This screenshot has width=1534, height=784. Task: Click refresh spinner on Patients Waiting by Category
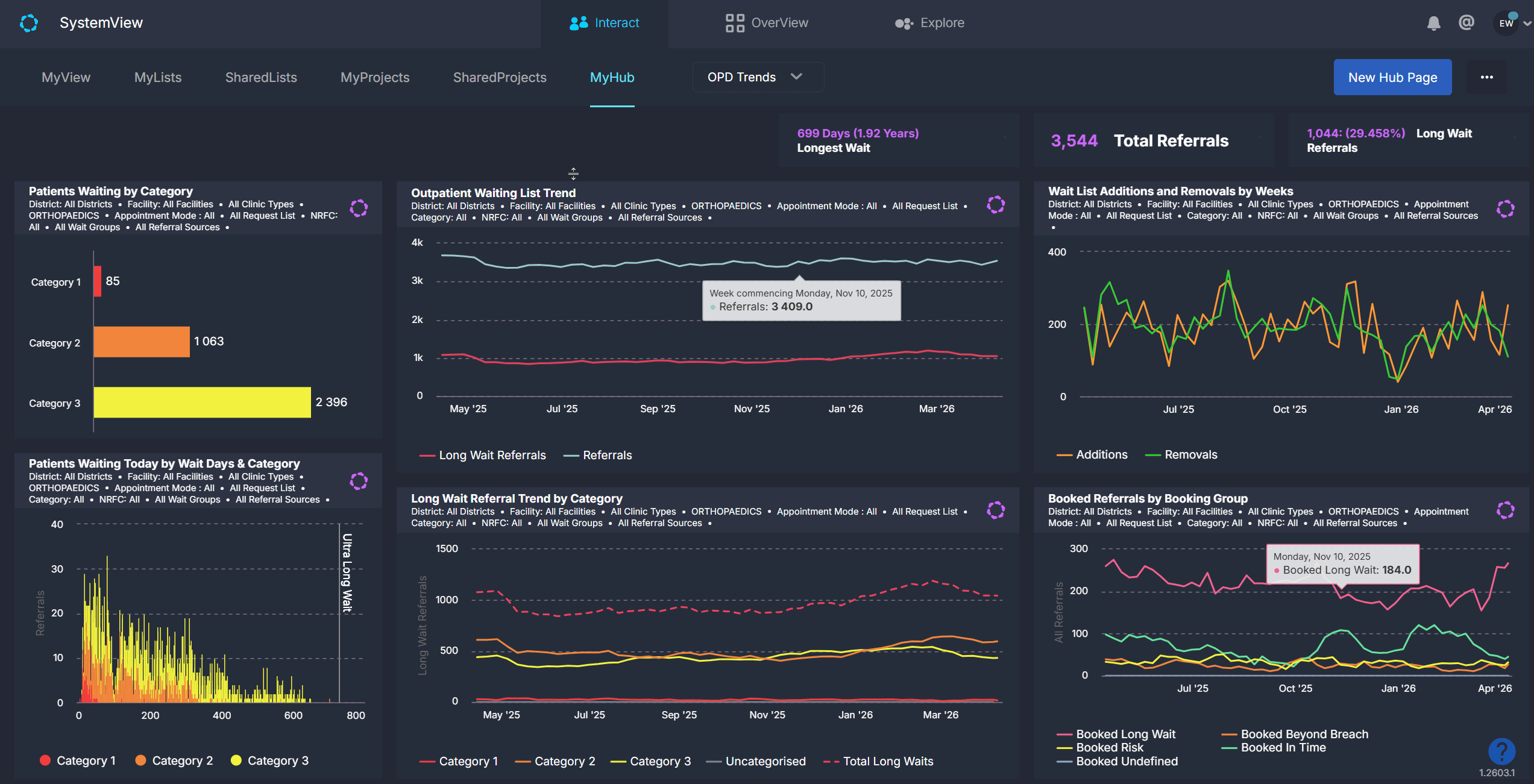[x=359, y=209]
